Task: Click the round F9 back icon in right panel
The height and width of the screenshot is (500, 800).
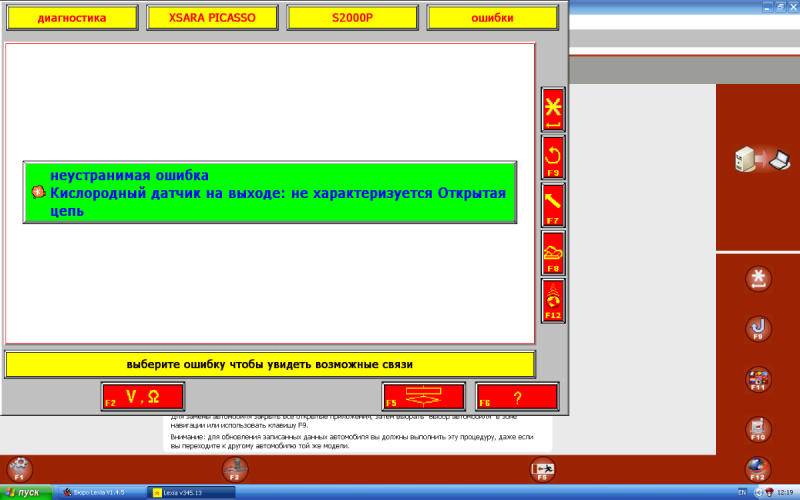Action: point(758,329)
